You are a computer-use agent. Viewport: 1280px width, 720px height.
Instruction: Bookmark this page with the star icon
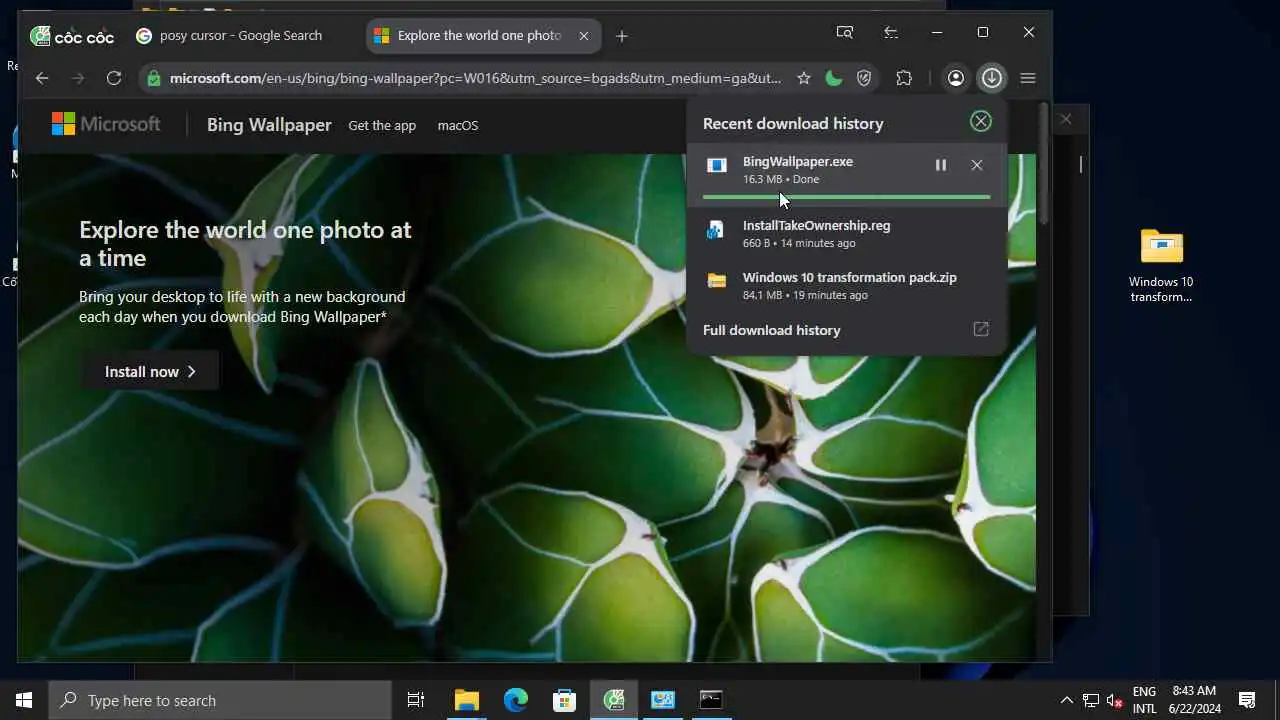coord(804,78)
